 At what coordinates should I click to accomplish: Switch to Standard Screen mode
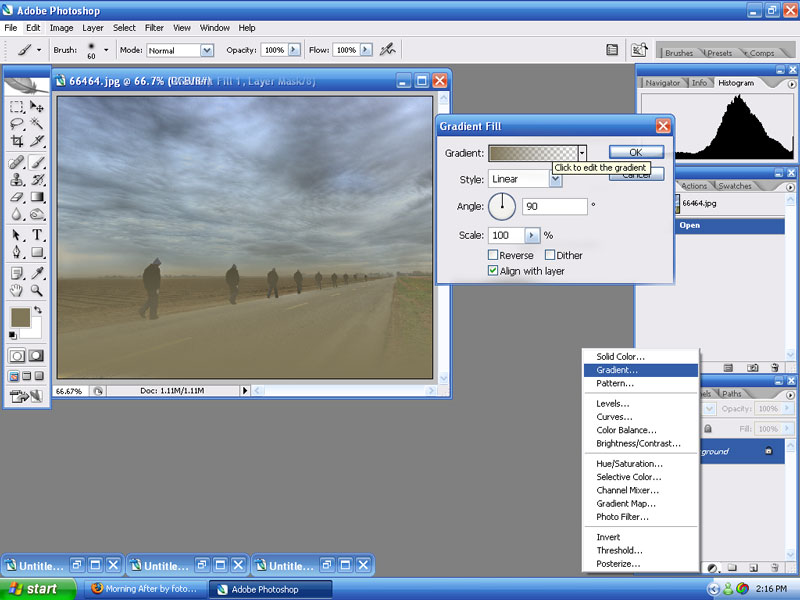point(14,376)
